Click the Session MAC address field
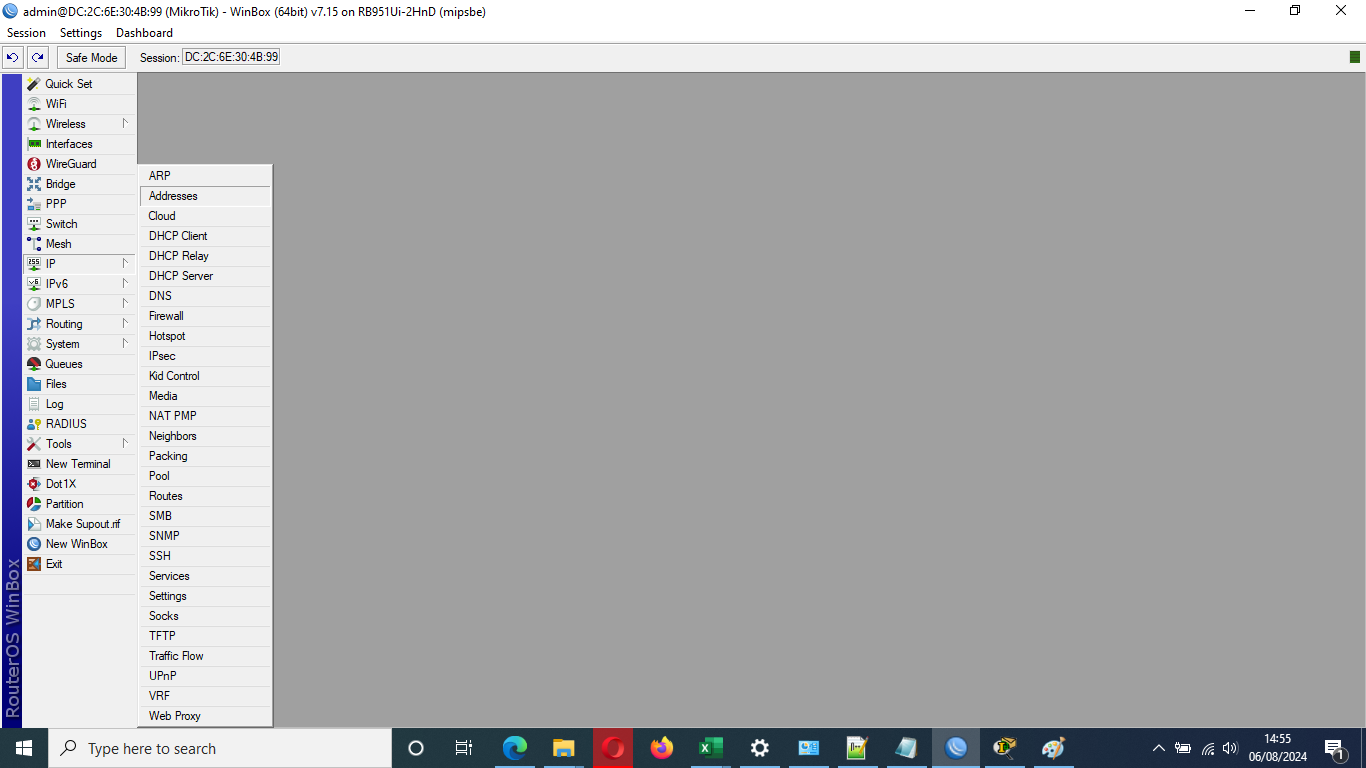This screenshot has height=768, width=1366. [231, 57]
